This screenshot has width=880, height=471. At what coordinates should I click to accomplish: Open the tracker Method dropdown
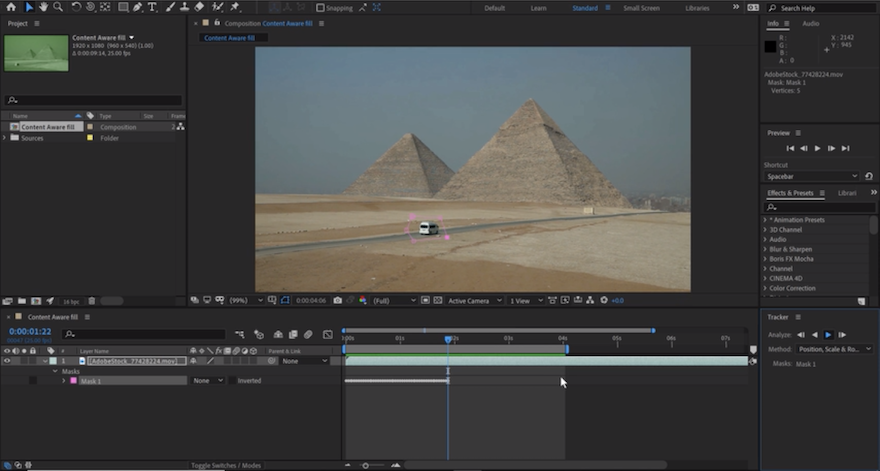pyautogui.click(x=834, y=349)
